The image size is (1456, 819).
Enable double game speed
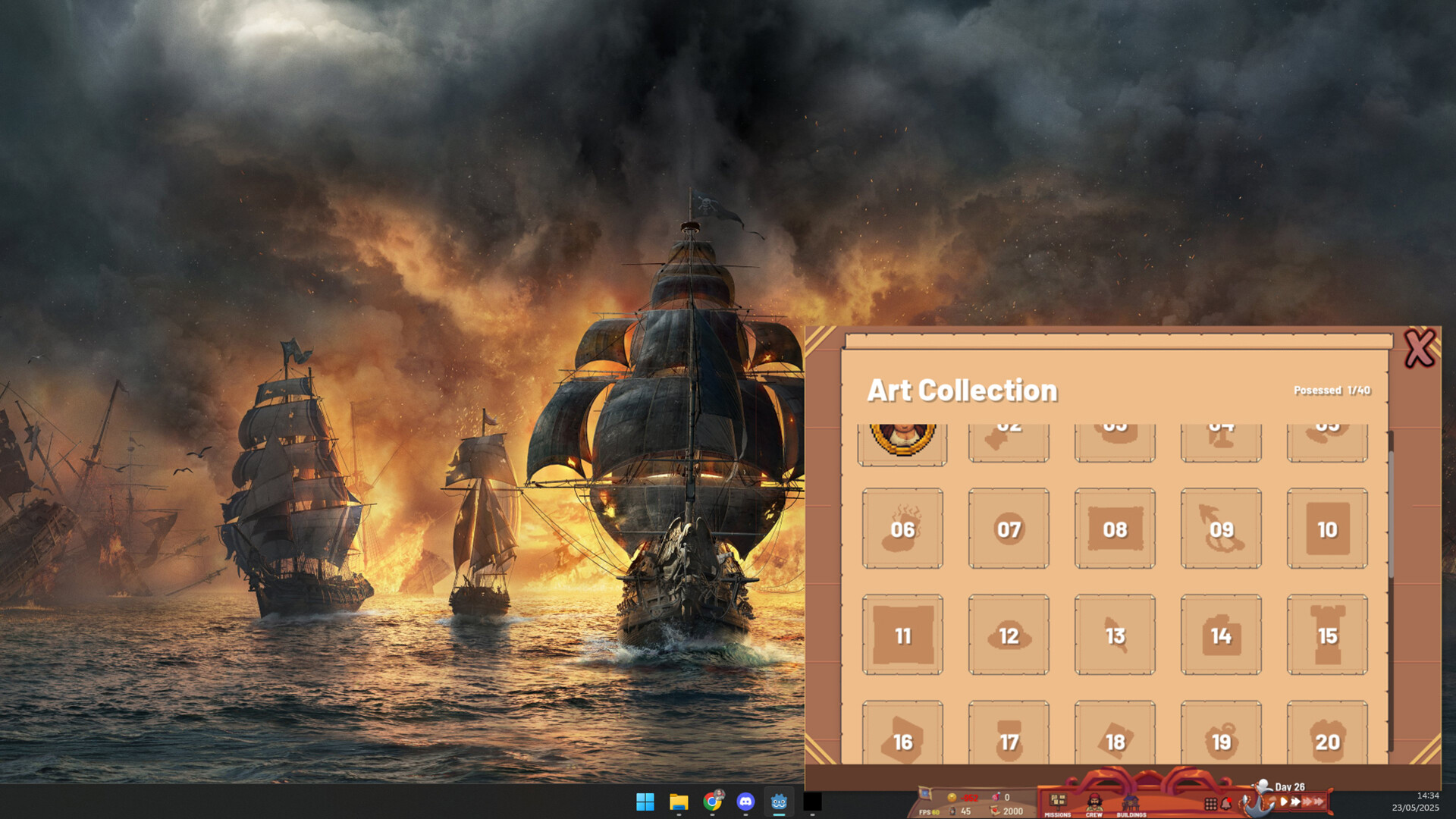(x=1295, y=799)
